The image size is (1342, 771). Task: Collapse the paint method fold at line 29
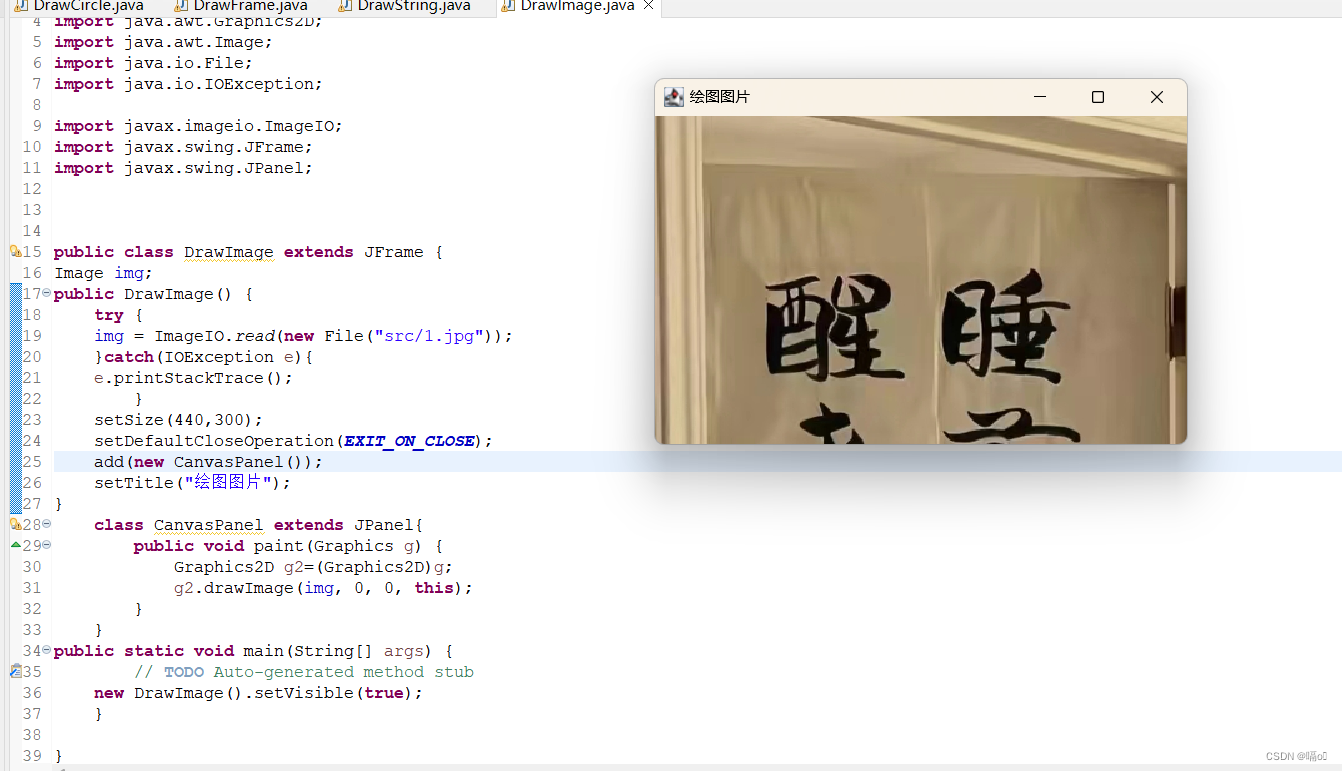pyautogui.click(x=47, y=546)
